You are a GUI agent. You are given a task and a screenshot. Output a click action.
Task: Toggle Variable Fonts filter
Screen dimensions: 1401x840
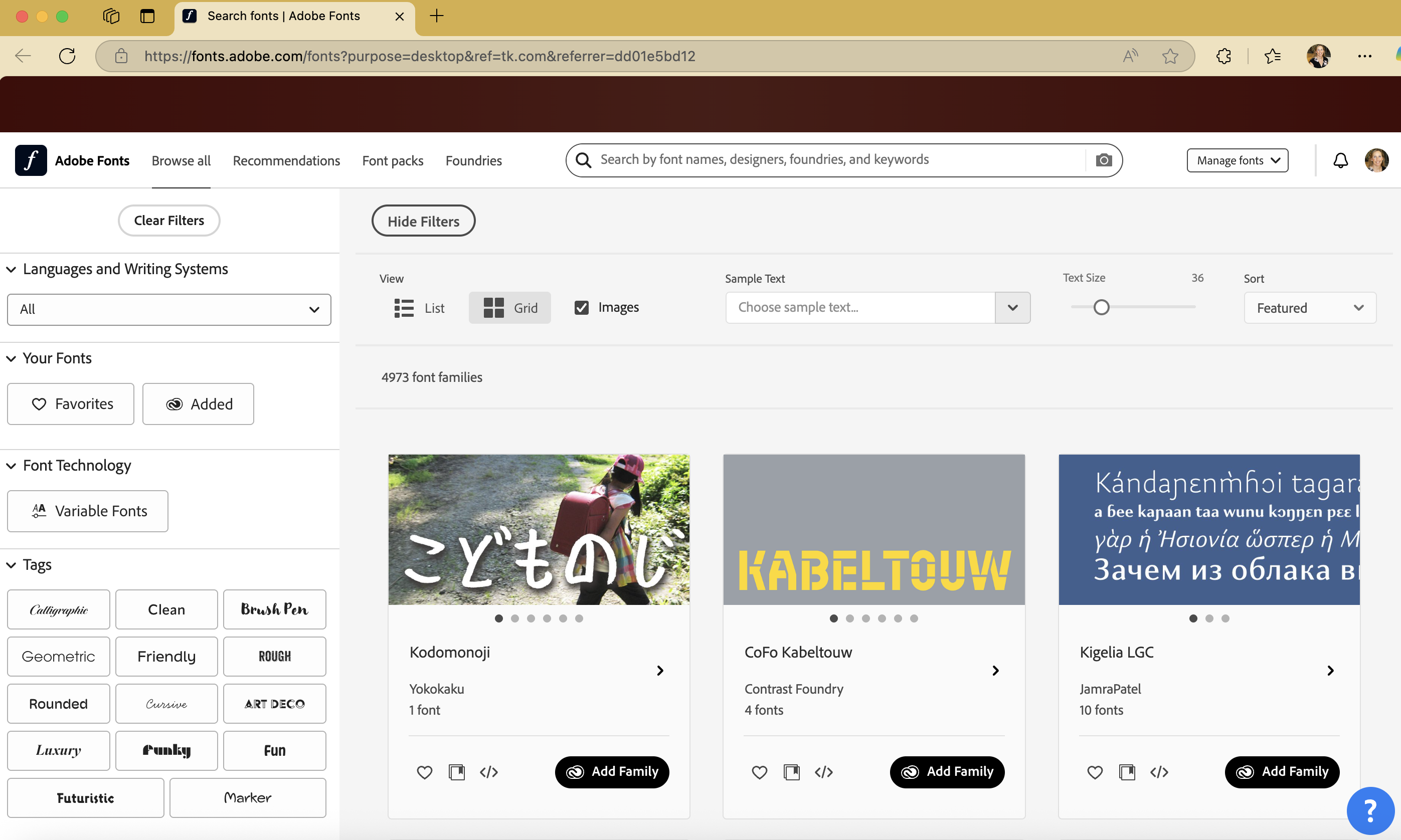(x=88, y=511)
